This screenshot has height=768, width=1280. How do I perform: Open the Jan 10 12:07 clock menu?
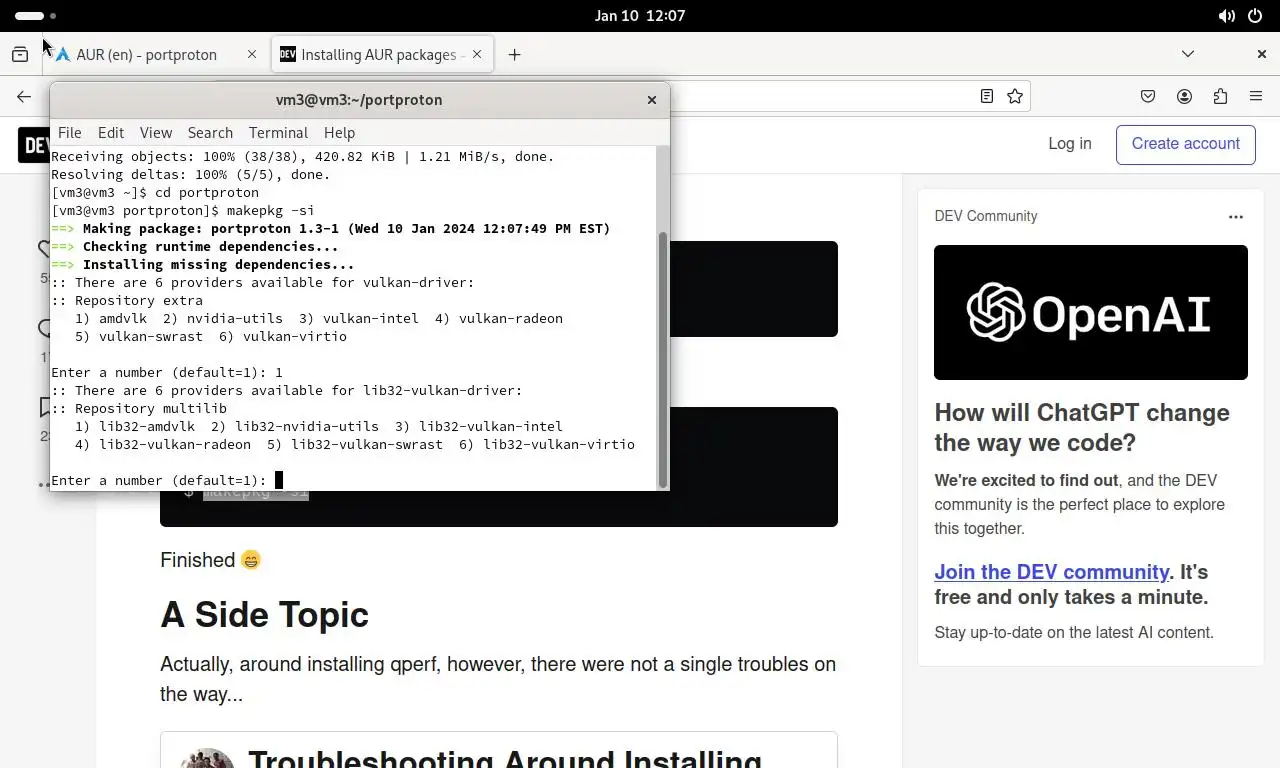pos(640,16)
